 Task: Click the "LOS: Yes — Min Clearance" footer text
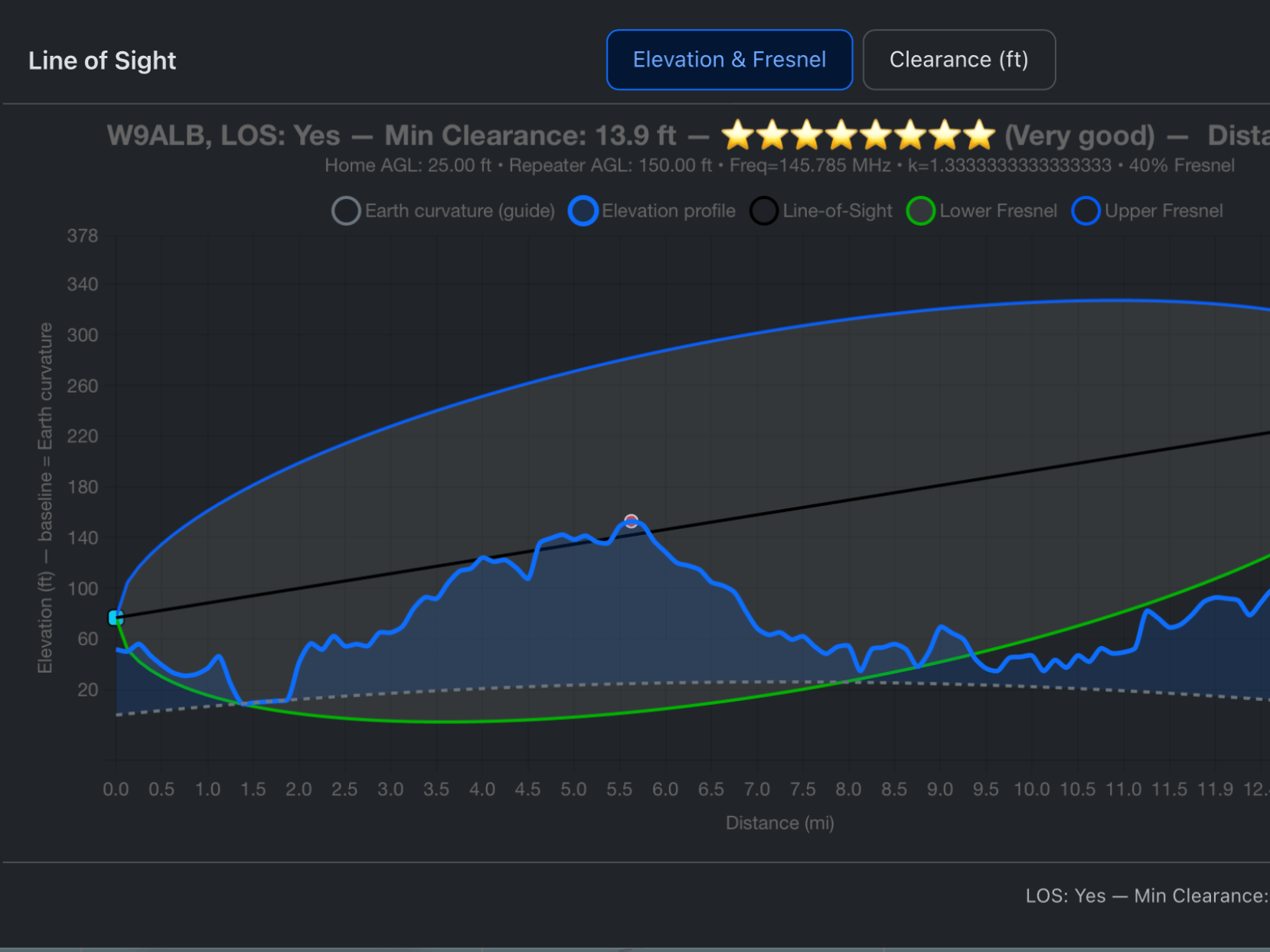tap(1146, 895)
